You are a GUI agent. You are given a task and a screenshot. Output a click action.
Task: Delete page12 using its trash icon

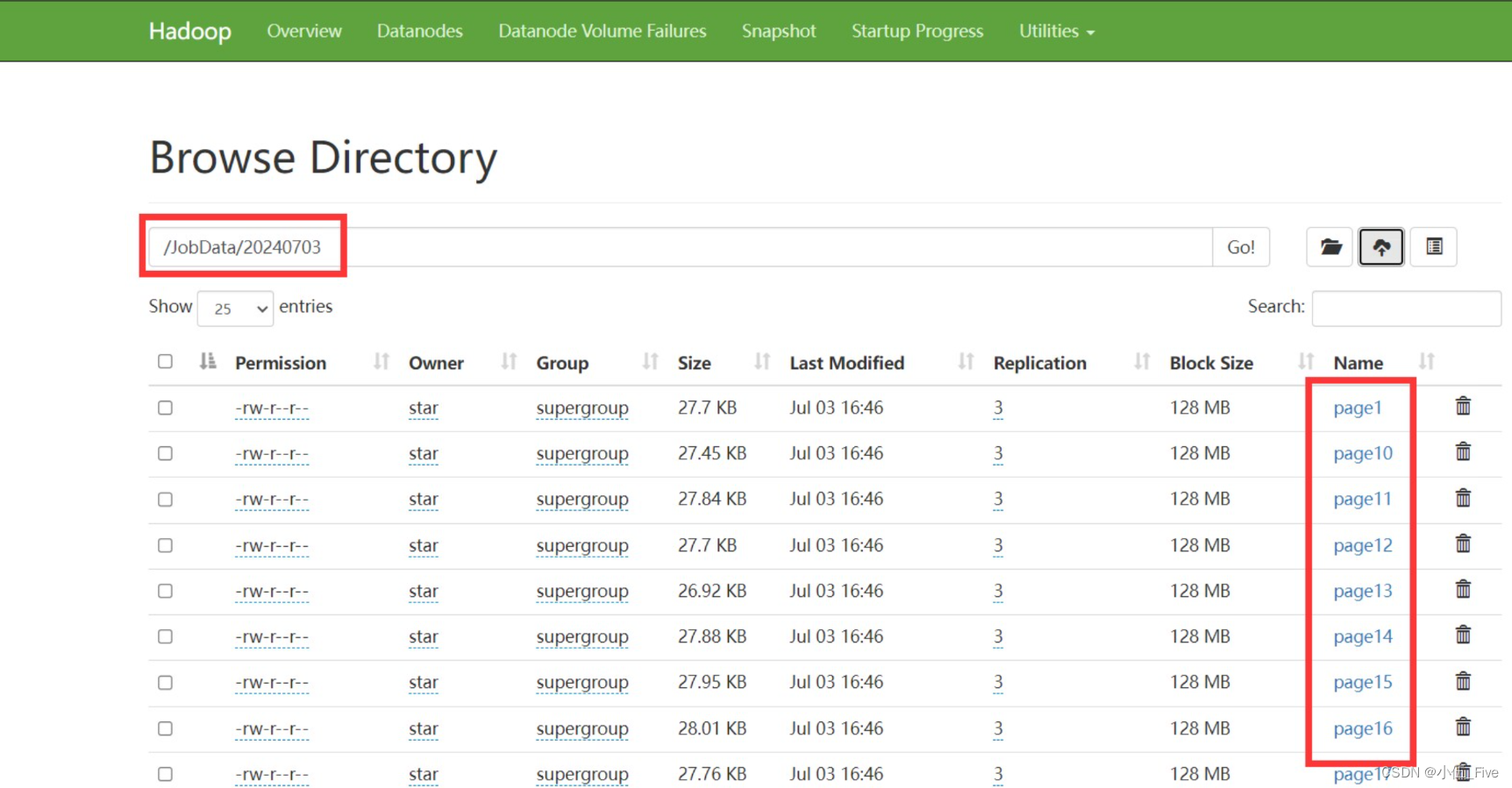click(x=1463, y=543)
